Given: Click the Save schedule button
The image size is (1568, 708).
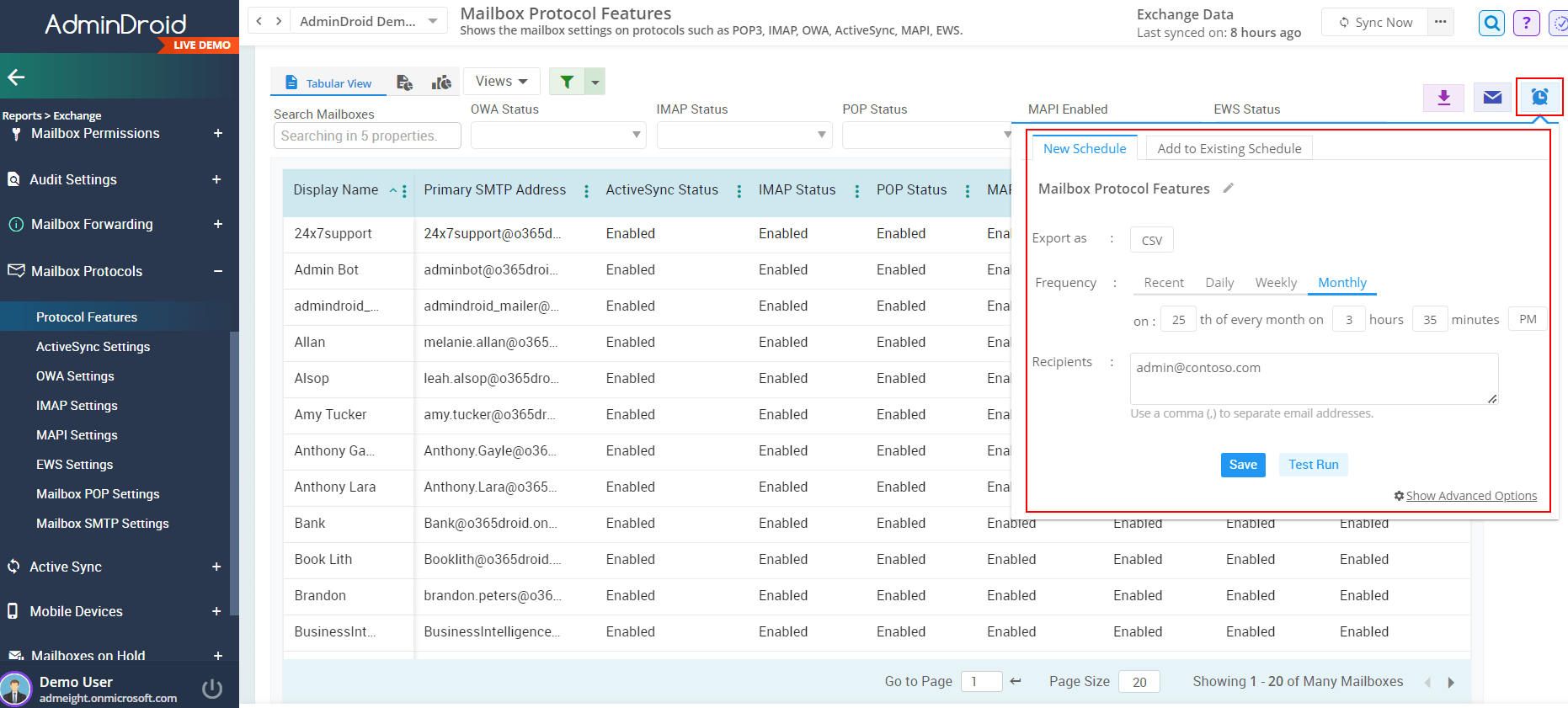Looking at the screenshot, I should point(1242,465).
